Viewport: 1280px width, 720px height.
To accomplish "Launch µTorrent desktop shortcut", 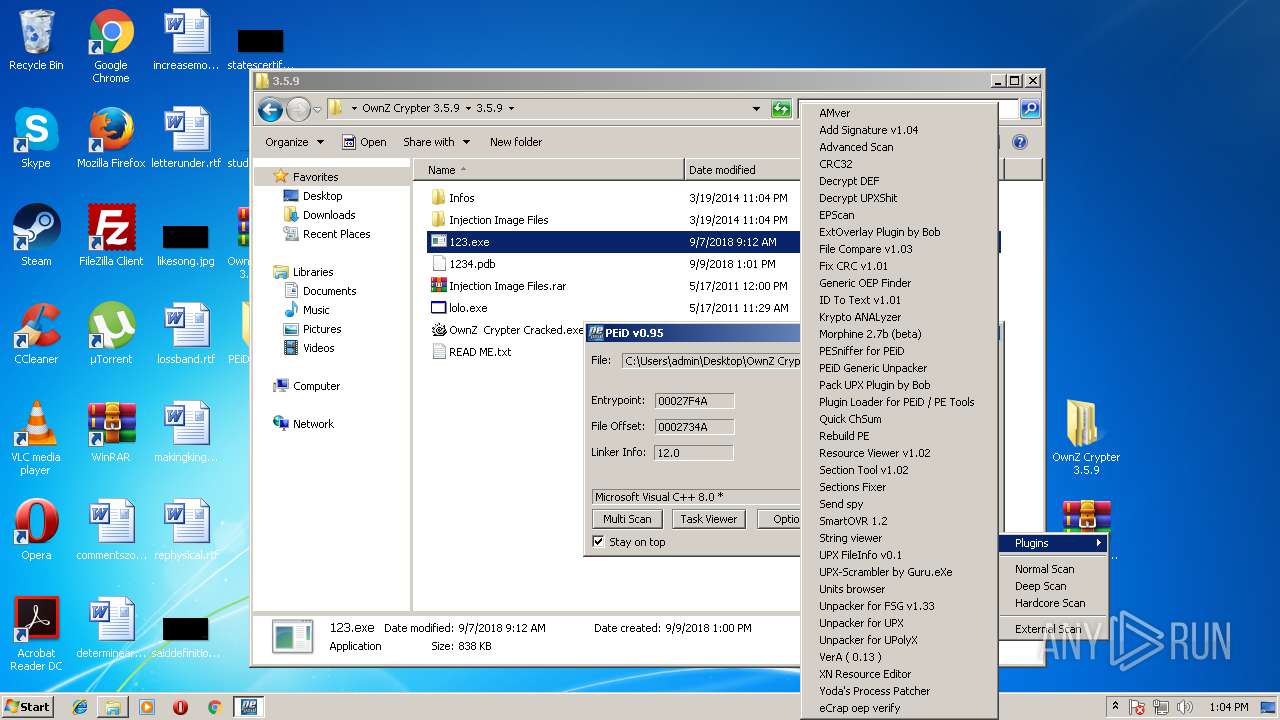I will click(111, 335).
